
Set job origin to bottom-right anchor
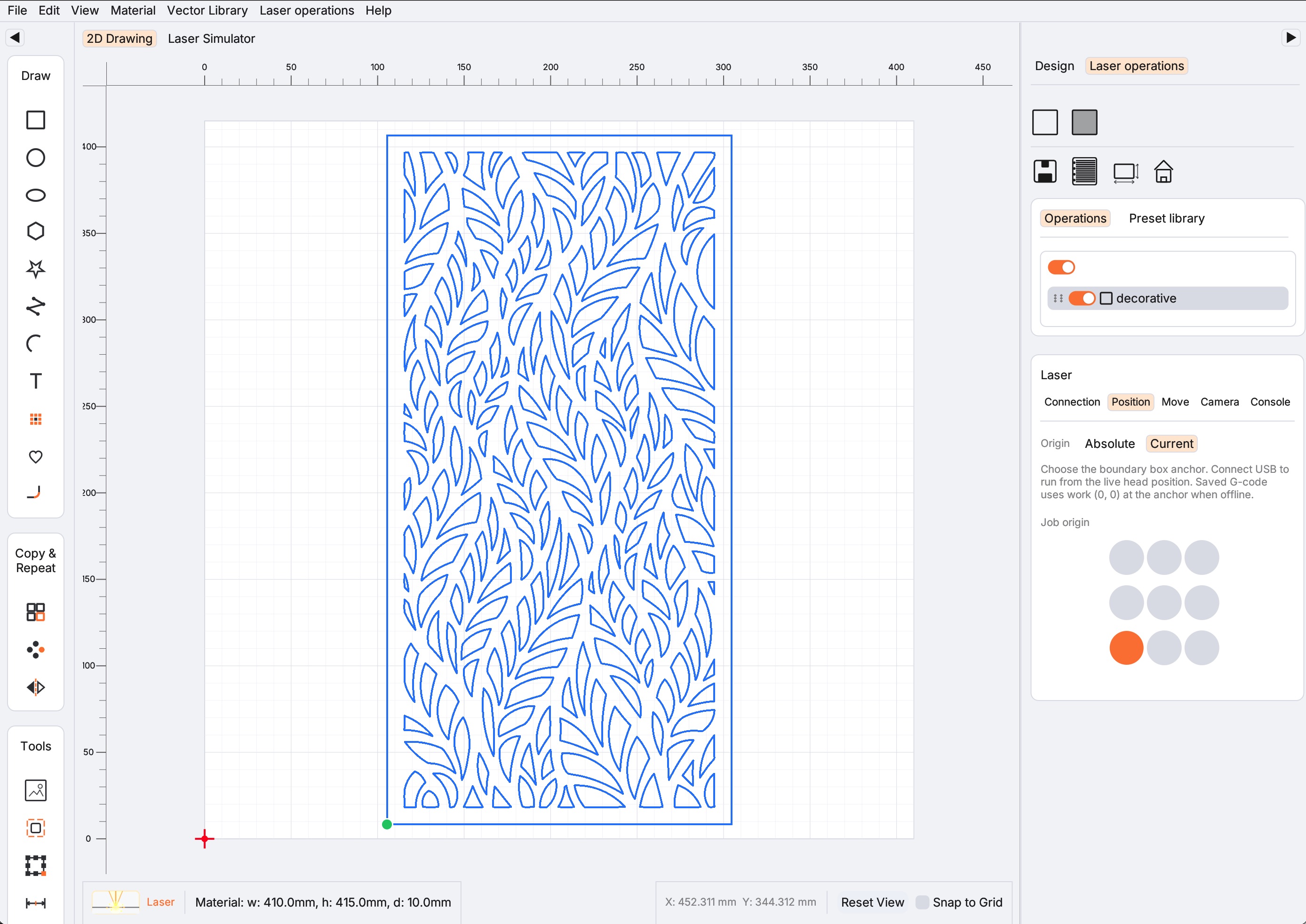click(x=1202, y=648)
